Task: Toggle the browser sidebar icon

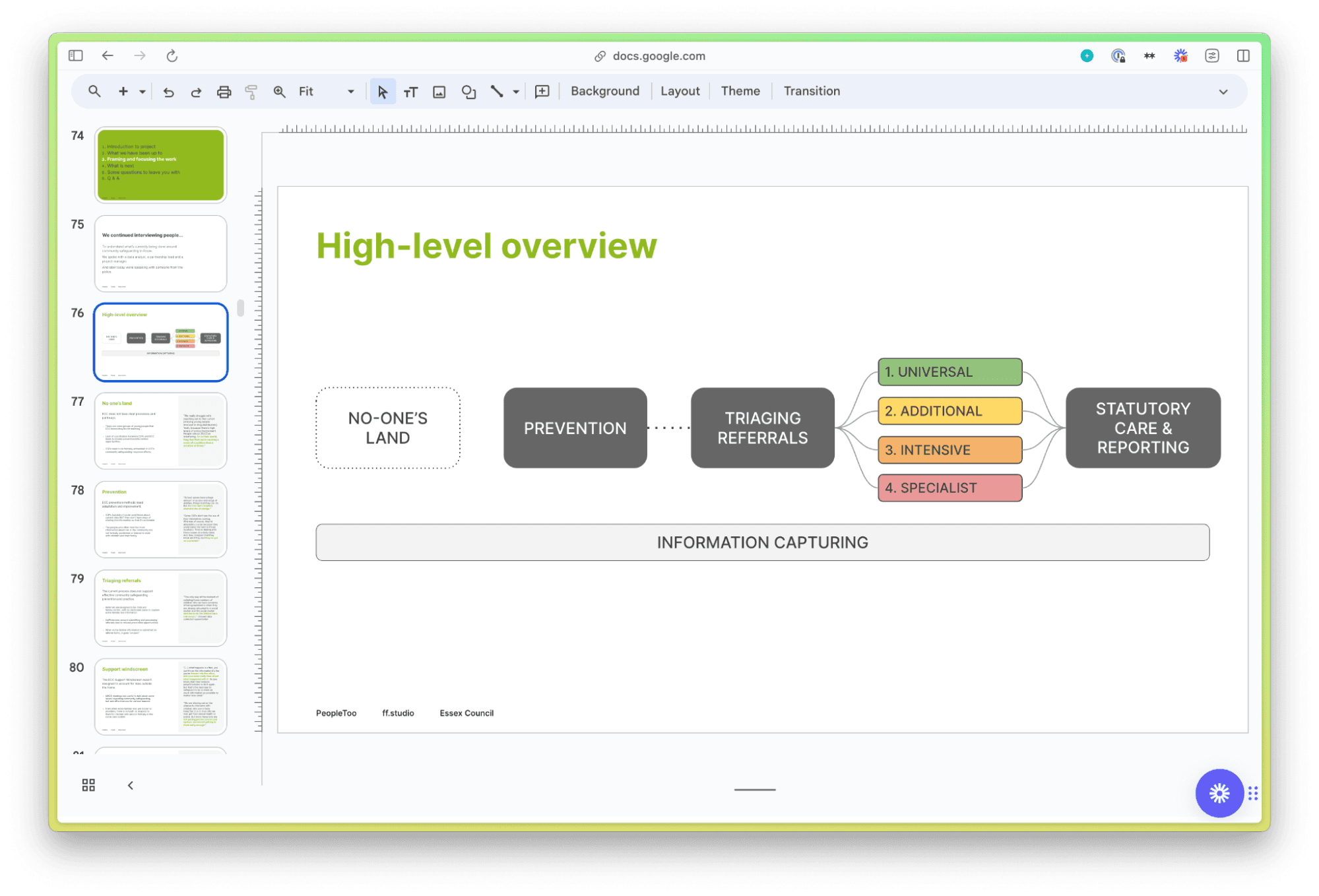Action: (x=76, y=56)
